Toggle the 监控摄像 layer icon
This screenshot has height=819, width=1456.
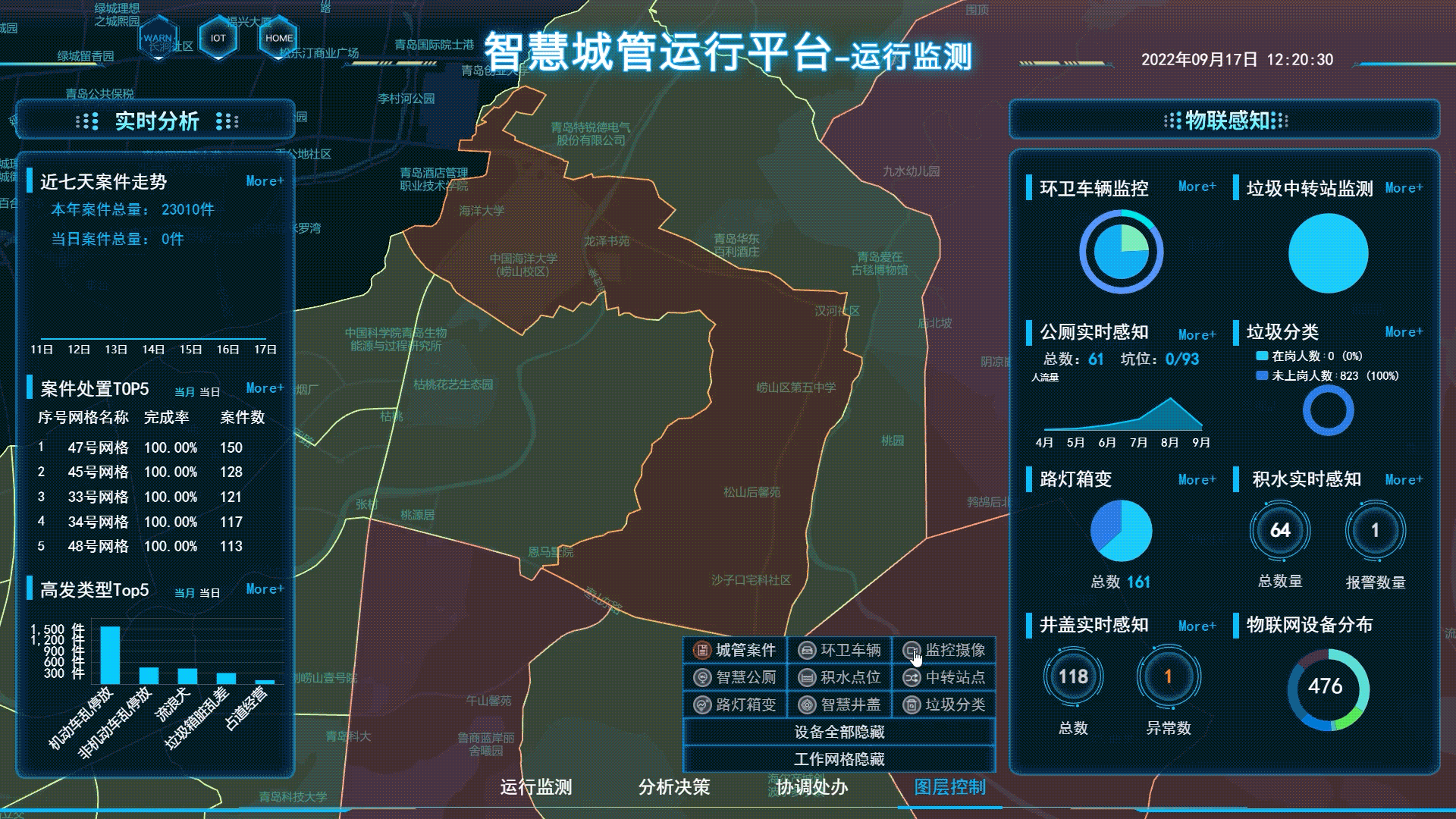point(912,650)
